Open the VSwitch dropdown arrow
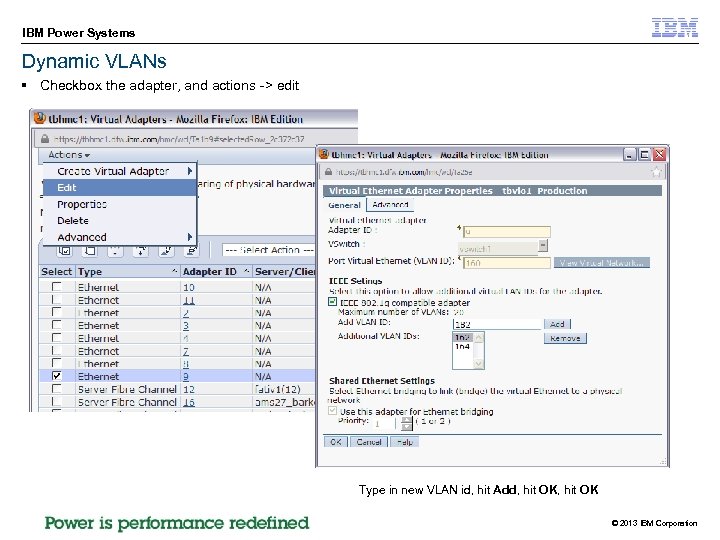 click(x=543, y=246)
